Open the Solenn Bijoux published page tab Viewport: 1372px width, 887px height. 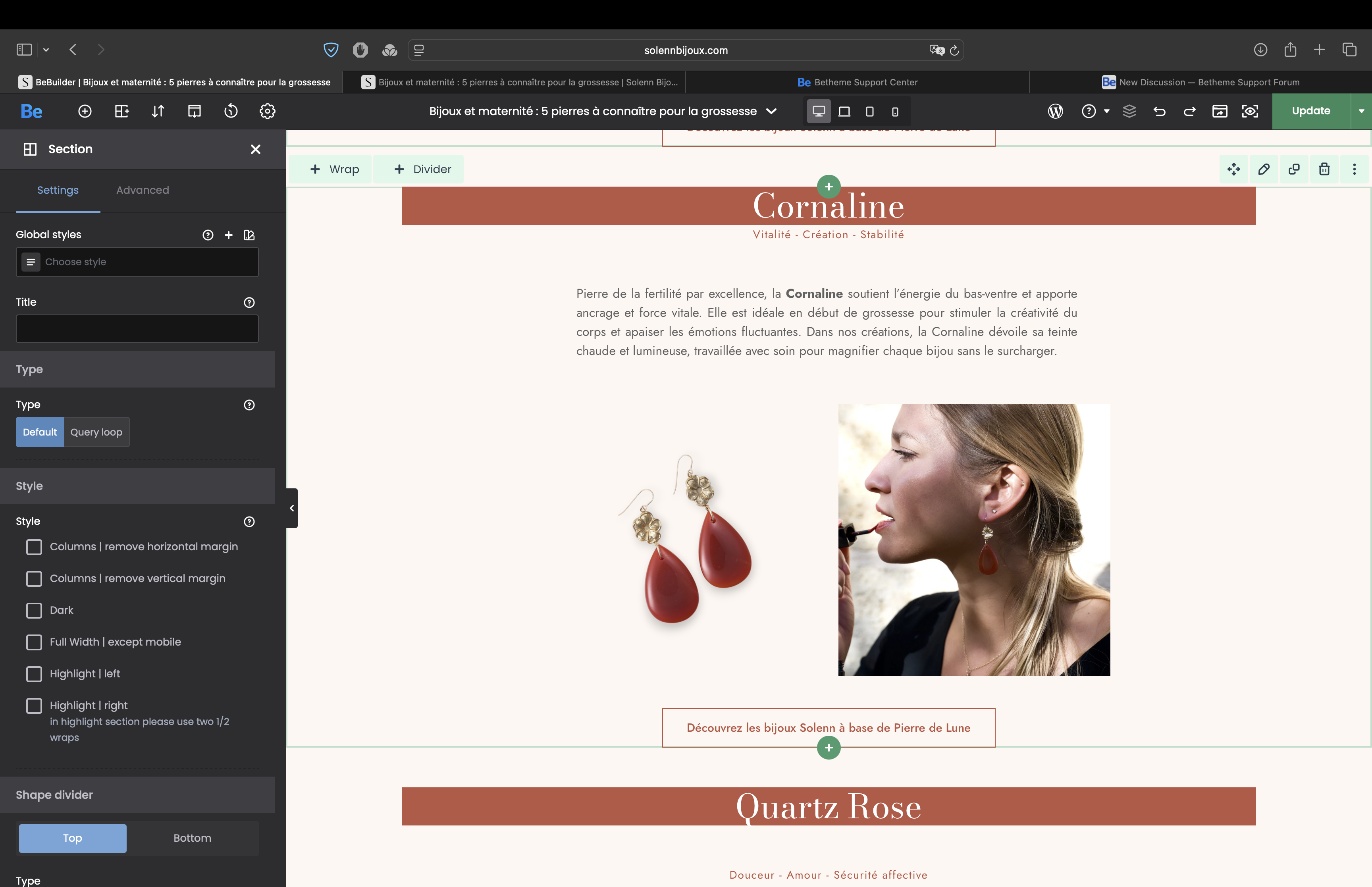(514, 82)
